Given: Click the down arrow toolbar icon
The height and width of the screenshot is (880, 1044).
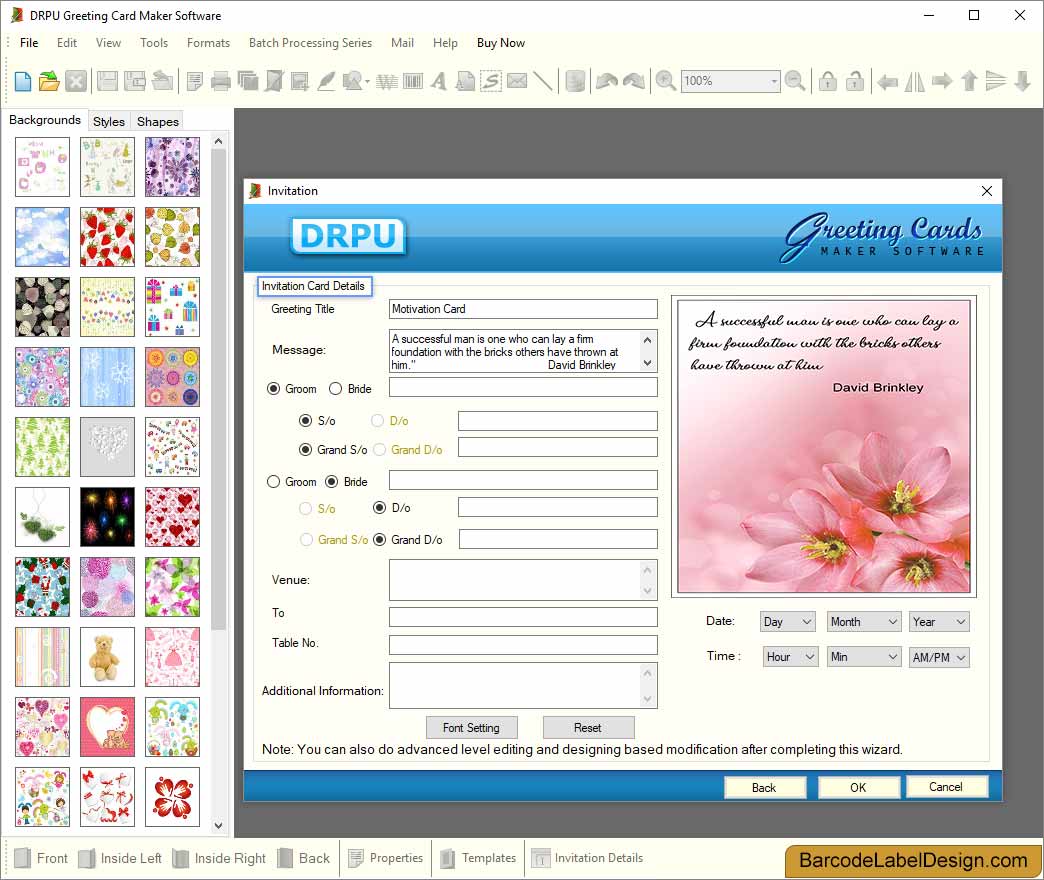Looking at the screenshot, I should (1023, 81).
